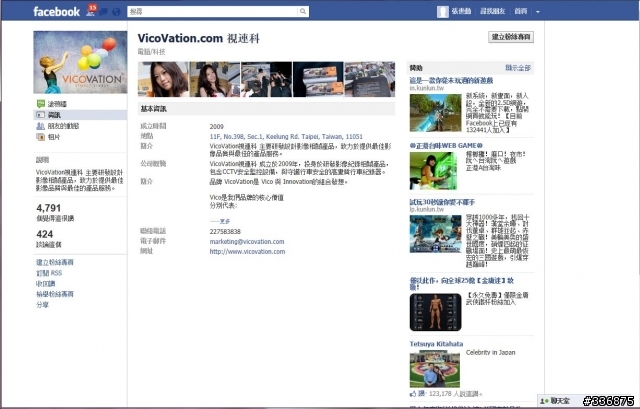Open the Keelung Rd. Taipei address link
The image size is (640, 409).
pyautogui.click(x=286, y=137)
